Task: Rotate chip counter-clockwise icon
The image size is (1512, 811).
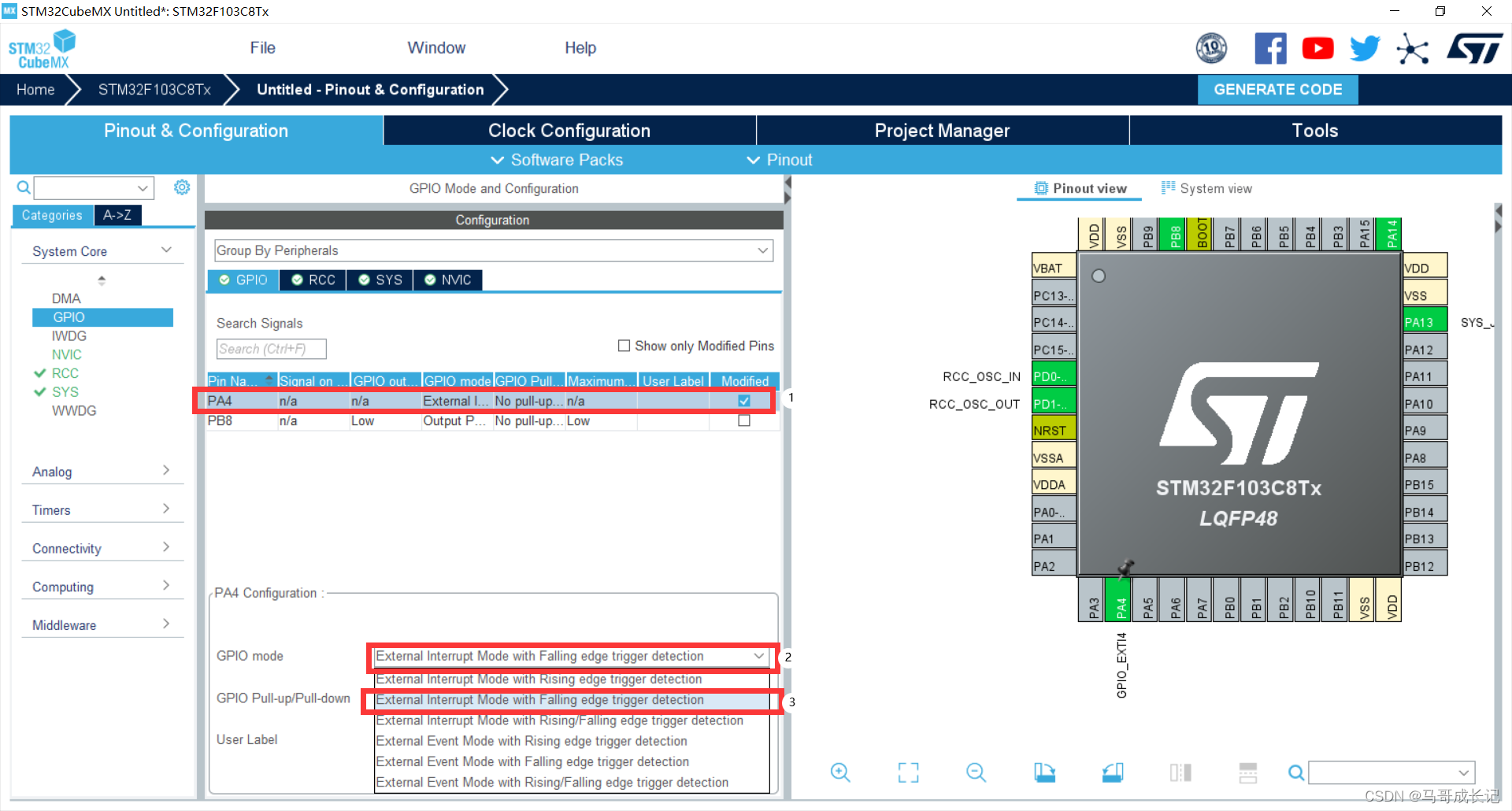Action: tap(1113, 772)
